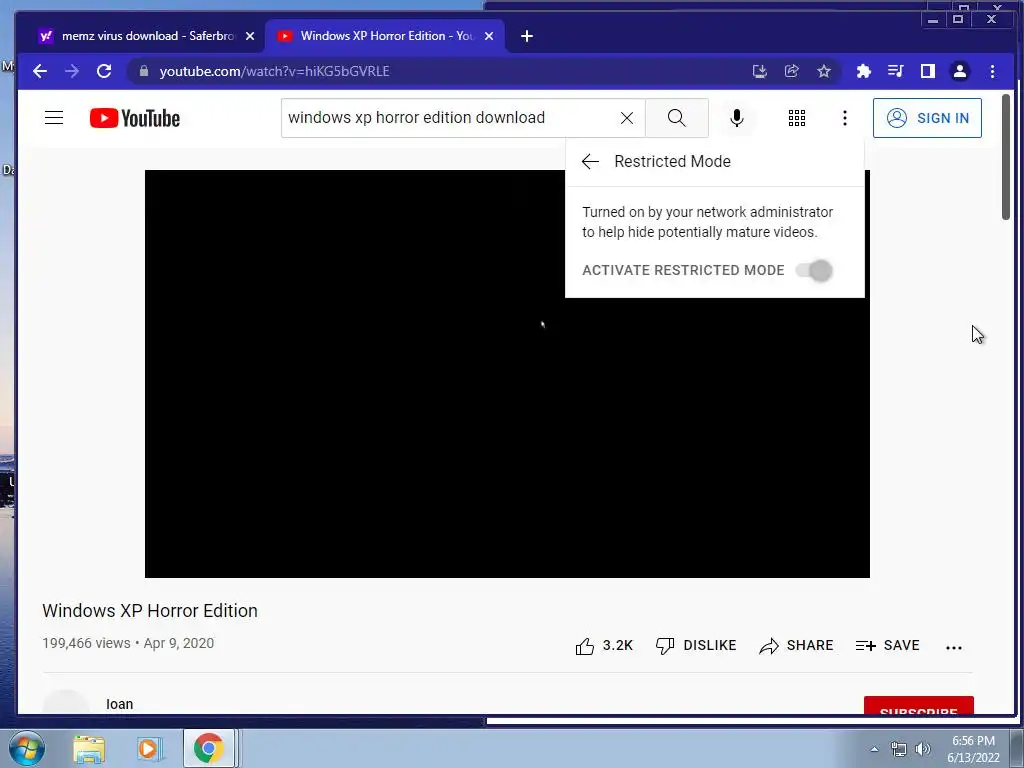Click the page vertical scrollbar thumb
The width and height of the screenshot is (1024, 768).
pos(1006,157)
